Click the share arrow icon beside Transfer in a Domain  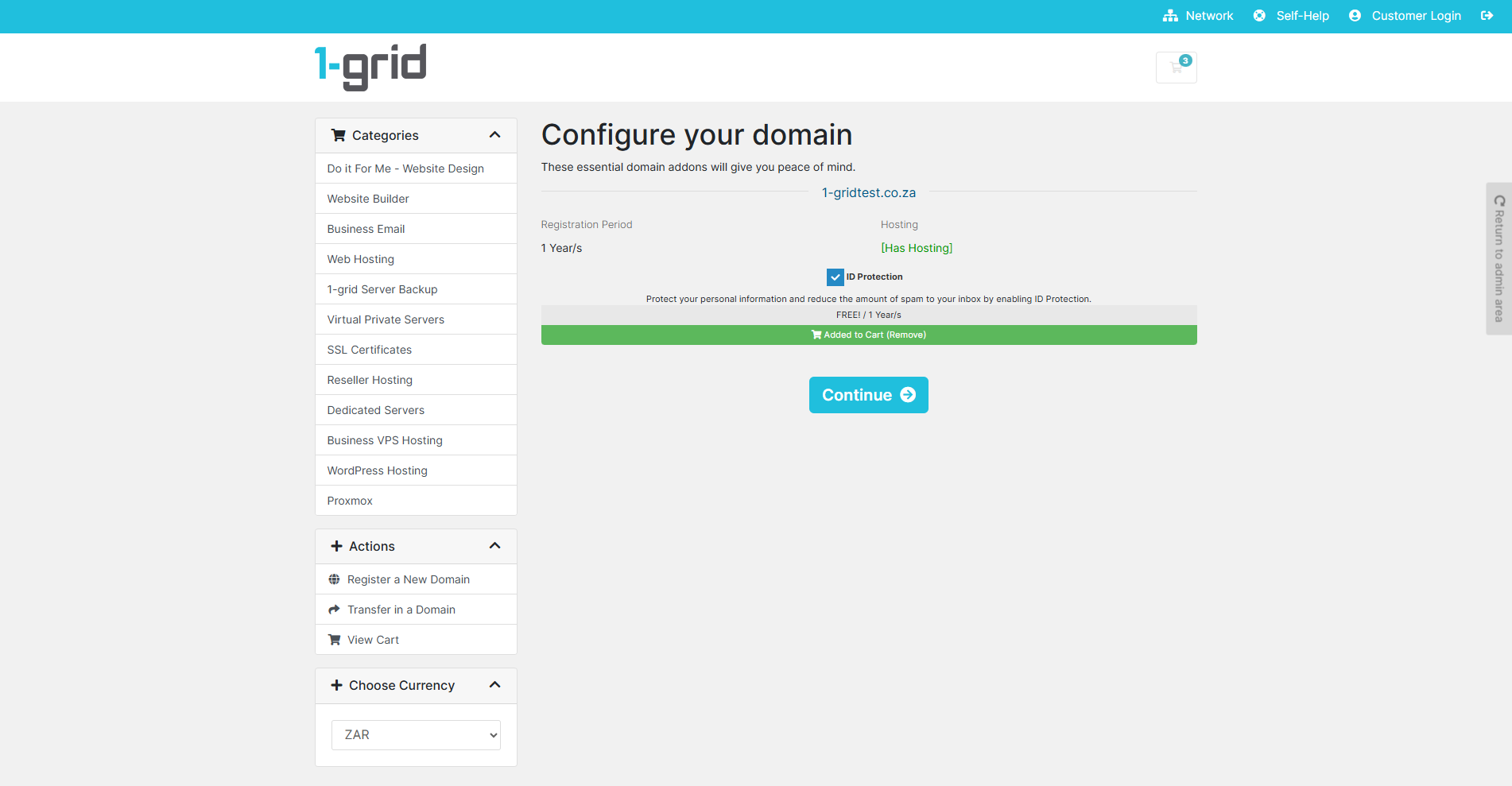pos(334,610)
